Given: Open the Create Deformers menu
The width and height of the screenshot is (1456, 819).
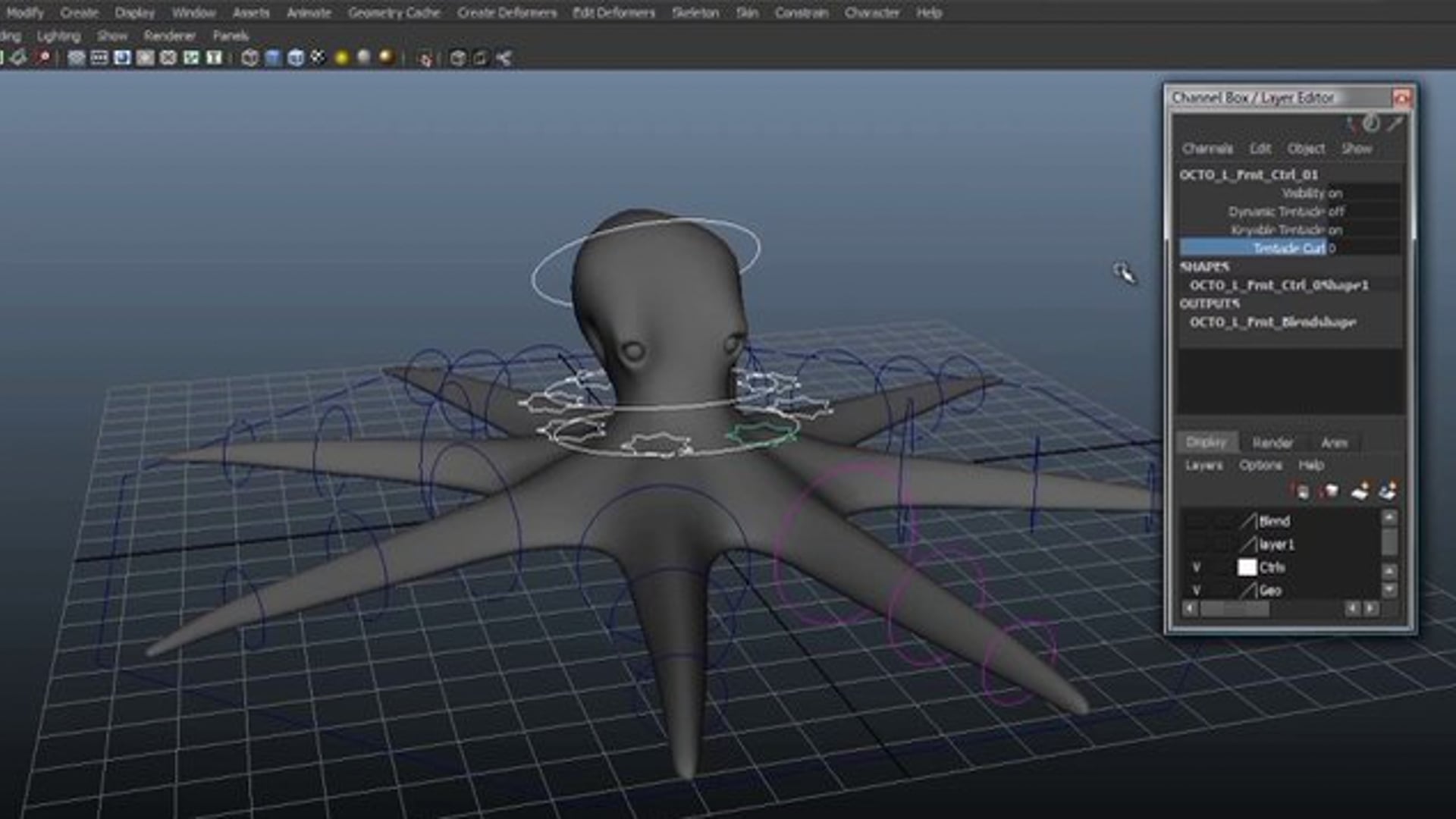Looking at the screenshot, I should (x=507, y=12).
